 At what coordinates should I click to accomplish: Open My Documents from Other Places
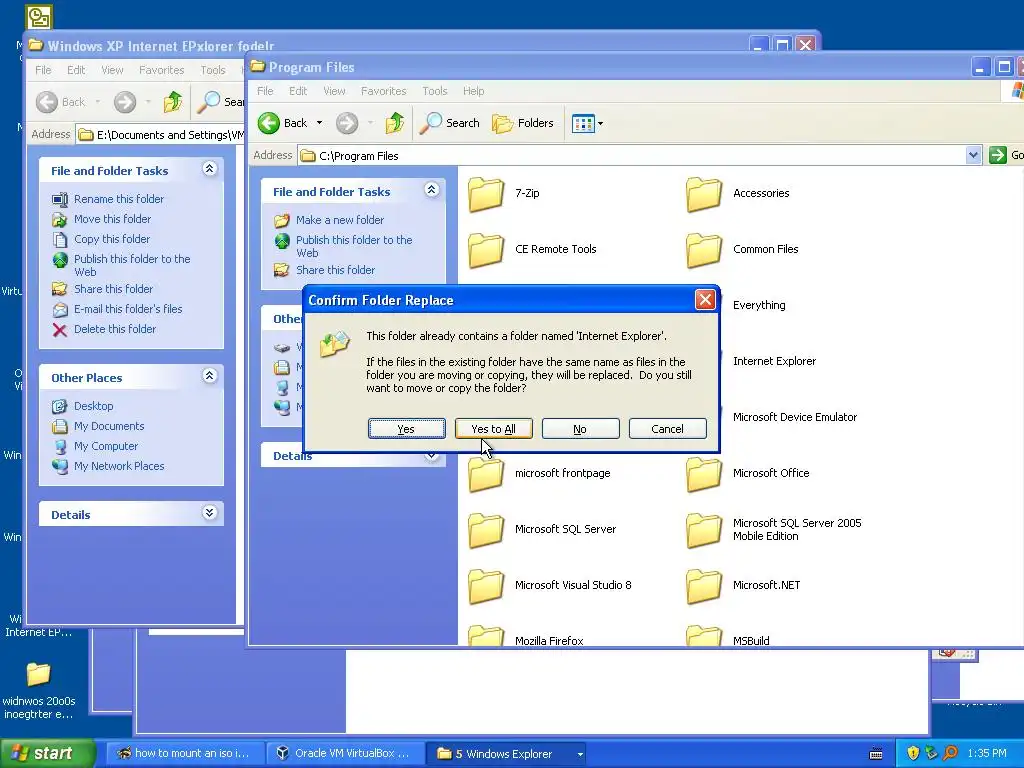109,426
